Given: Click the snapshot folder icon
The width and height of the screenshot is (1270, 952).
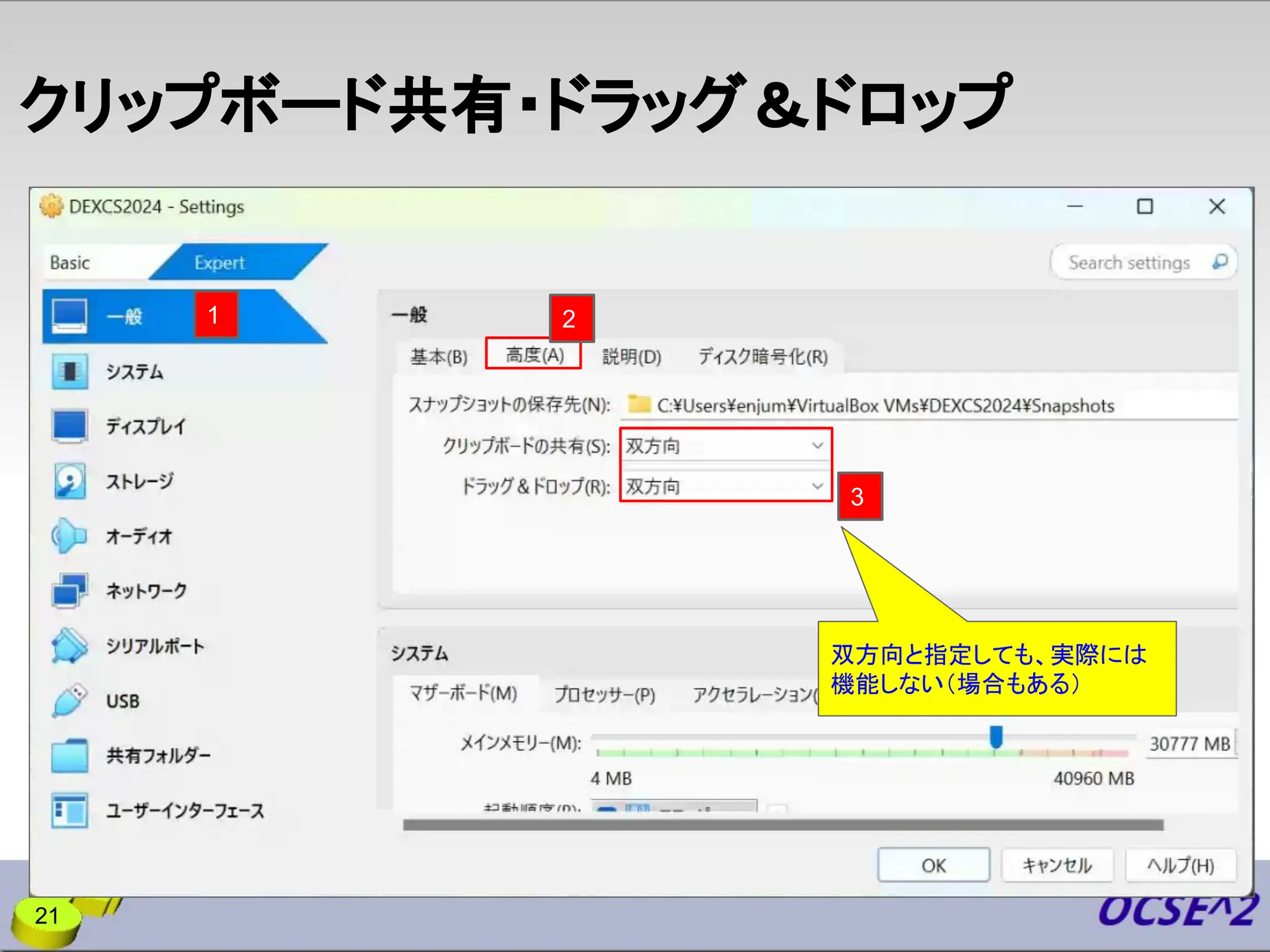Looking at the screenshot, I should [x=639, y=405].
